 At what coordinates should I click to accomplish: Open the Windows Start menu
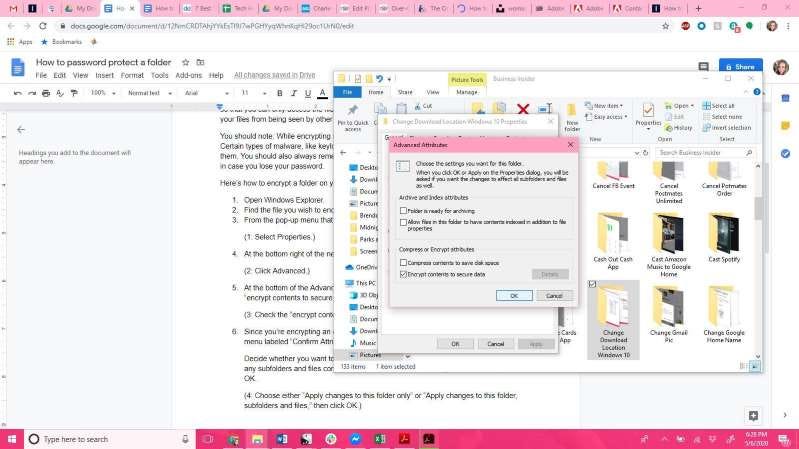click(12, 439)
